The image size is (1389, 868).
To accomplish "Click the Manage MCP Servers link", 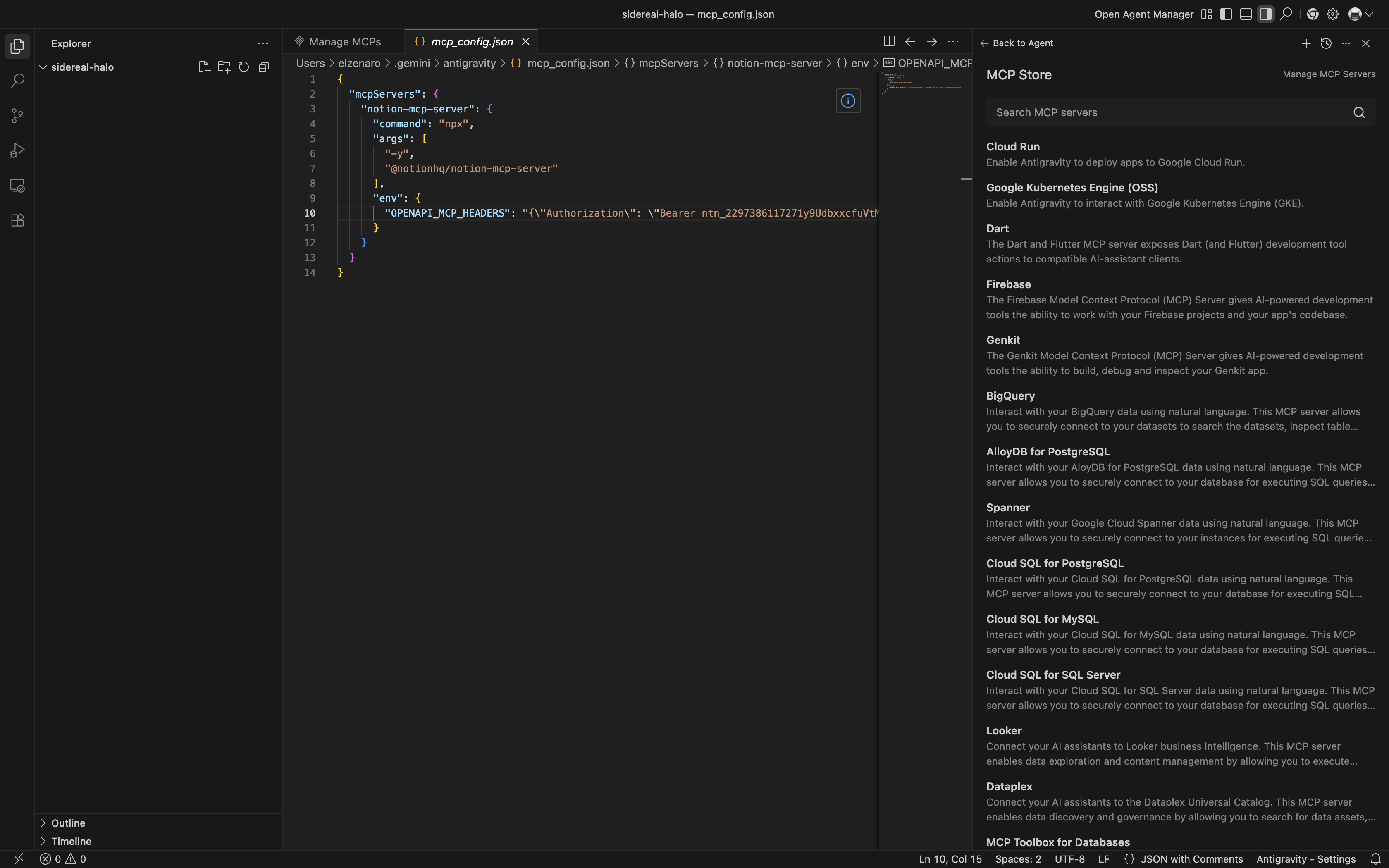I will 1328,74.
